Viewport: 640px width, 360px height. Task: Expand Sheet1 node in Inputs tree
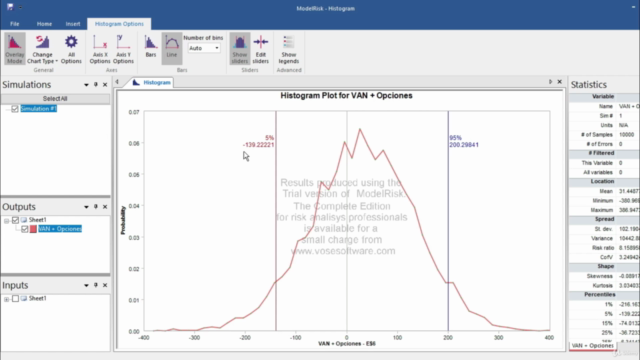pos(7,299)
